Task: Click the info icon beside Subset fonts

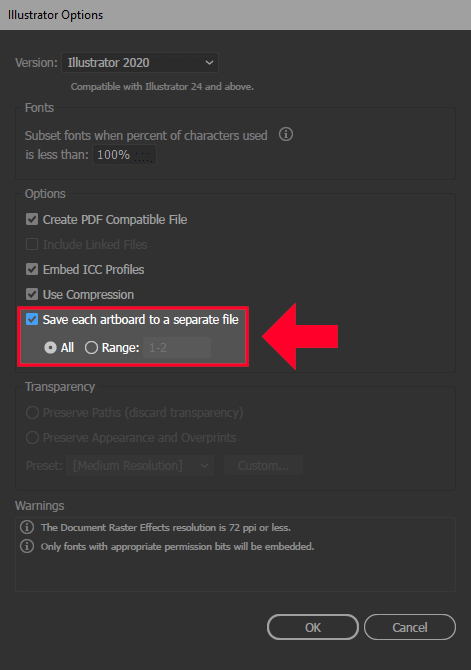Action: 286,134
